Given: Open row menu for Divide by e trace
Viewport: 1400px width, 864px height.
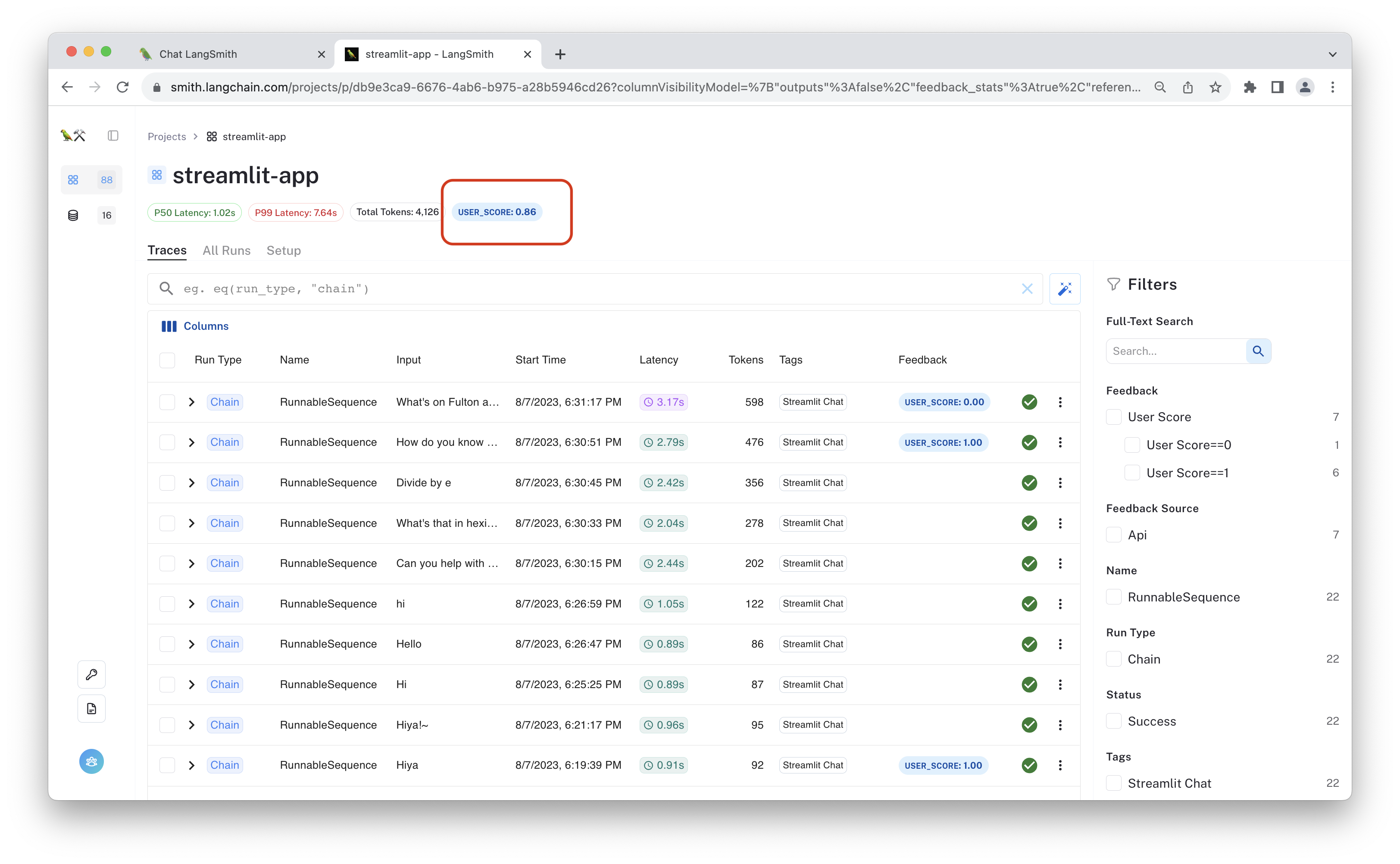Looking at the screenshot, I should (1059, 483).
